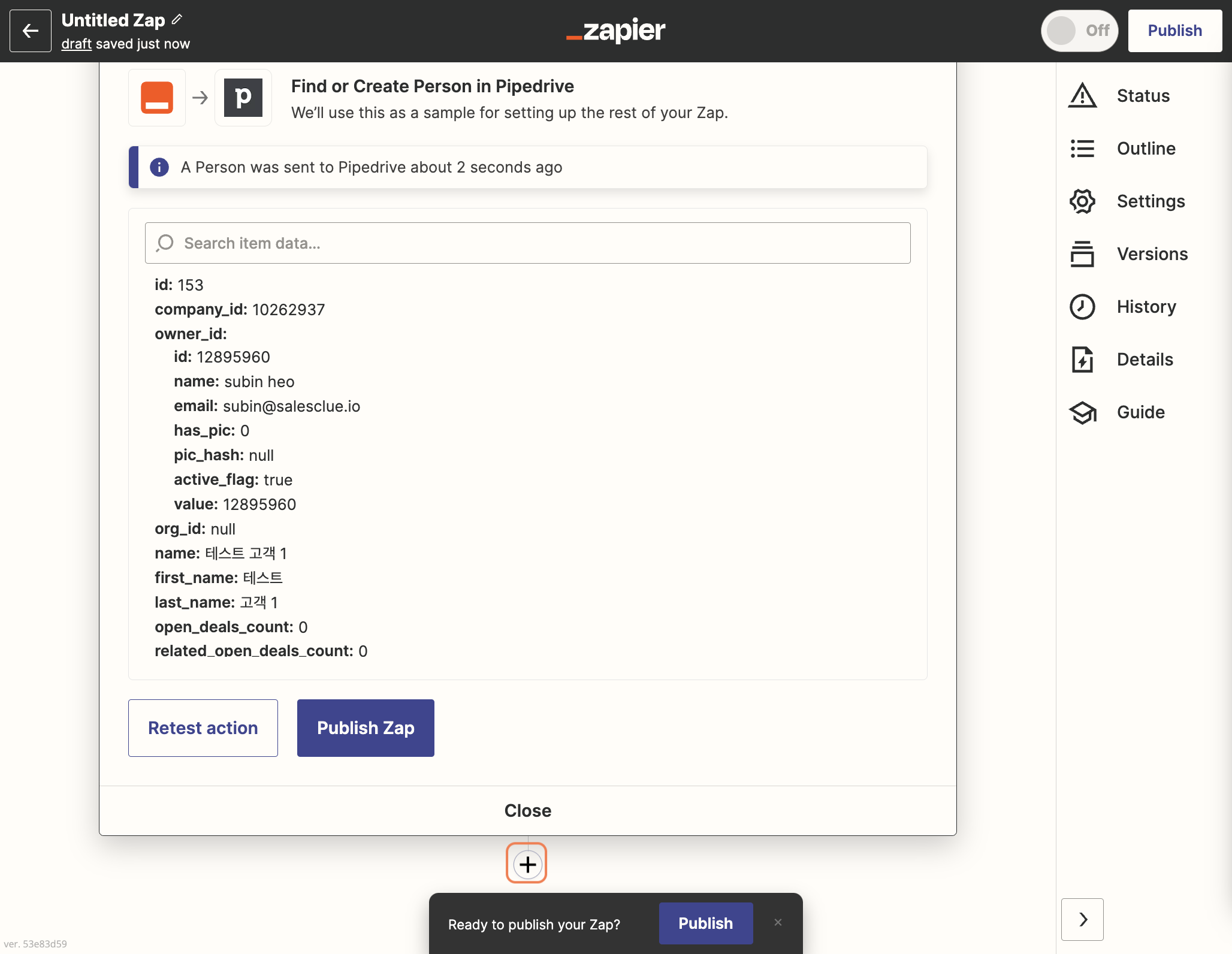Collapse the step with Close bar
This screenshot has height=954, width=1232.
[x=528, y=811]
